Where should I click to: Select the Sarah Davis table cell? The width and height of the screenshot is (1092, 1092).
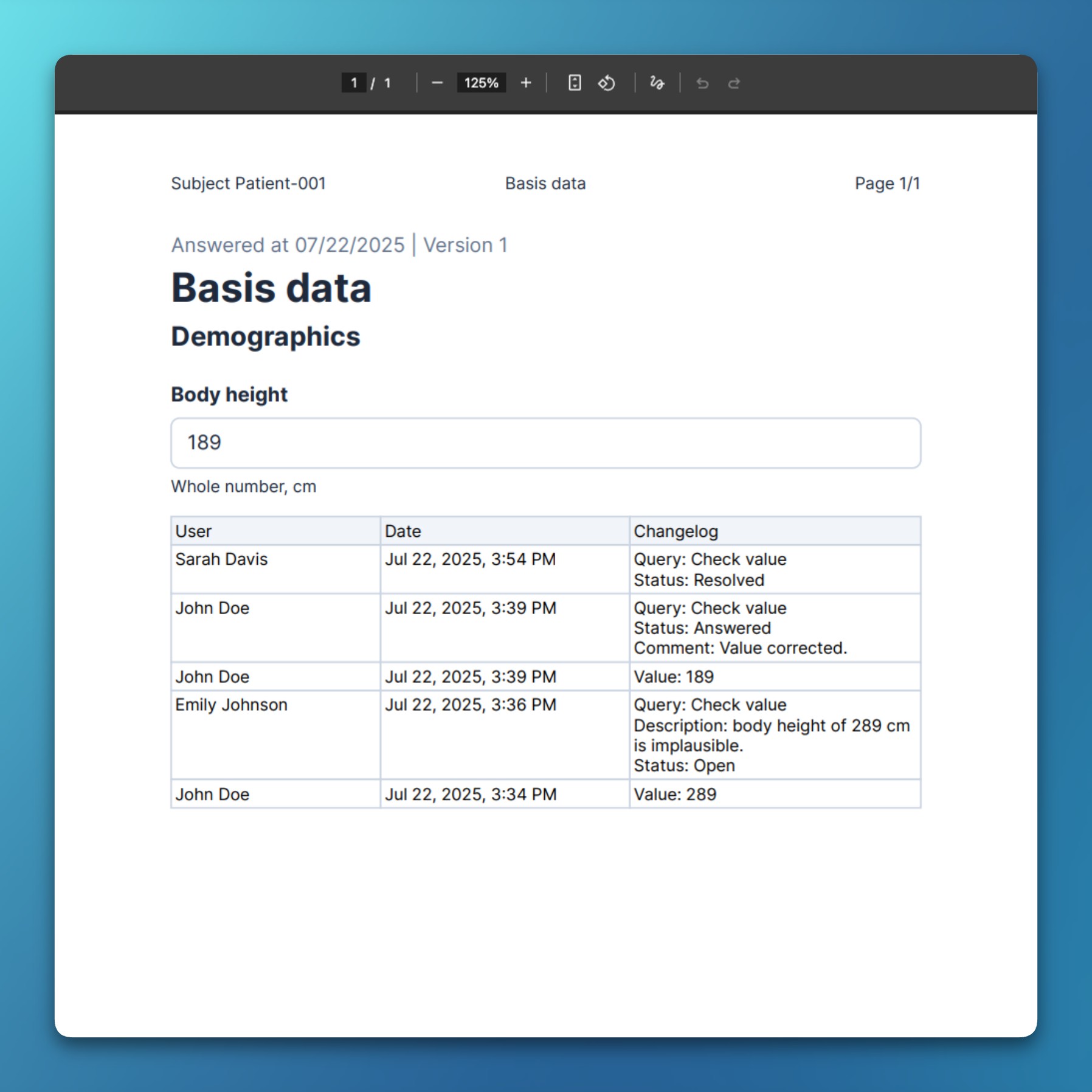[221, 559]
